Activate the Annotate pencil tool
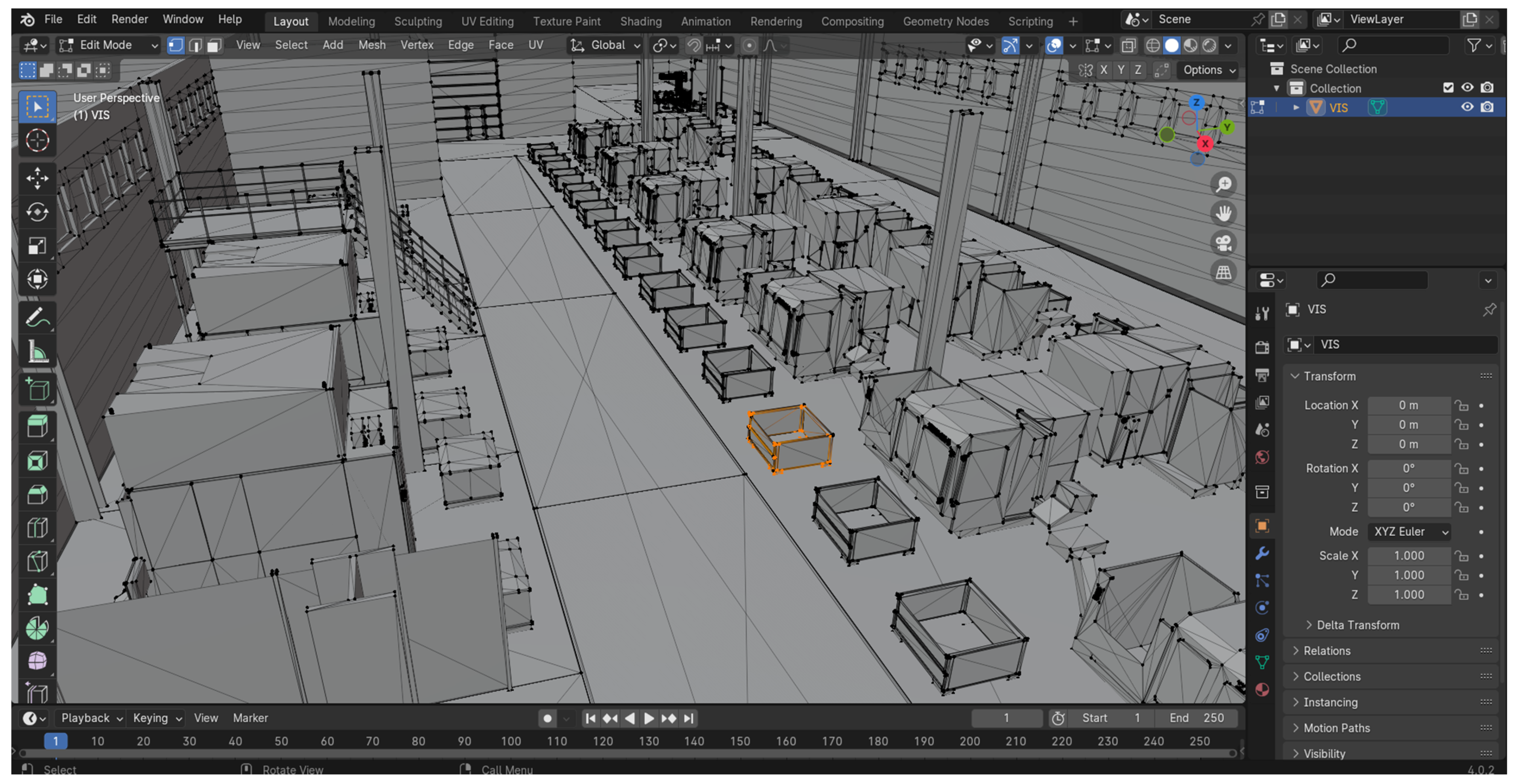Image resolution: width=1518 pixels, height=784 pixels. [37, 318]
